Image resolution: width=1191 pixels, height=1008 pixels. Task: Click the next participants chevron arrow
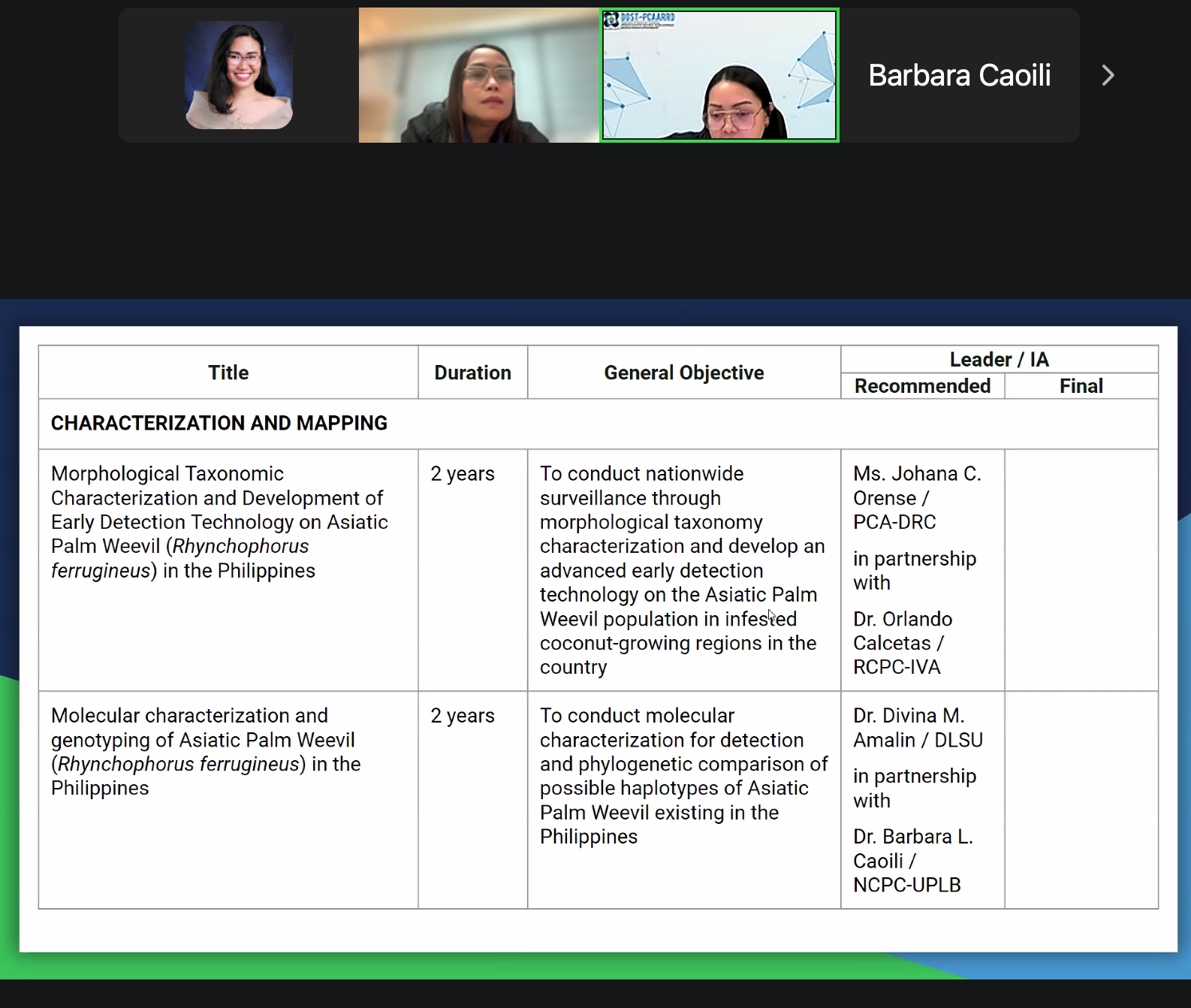1108,75
